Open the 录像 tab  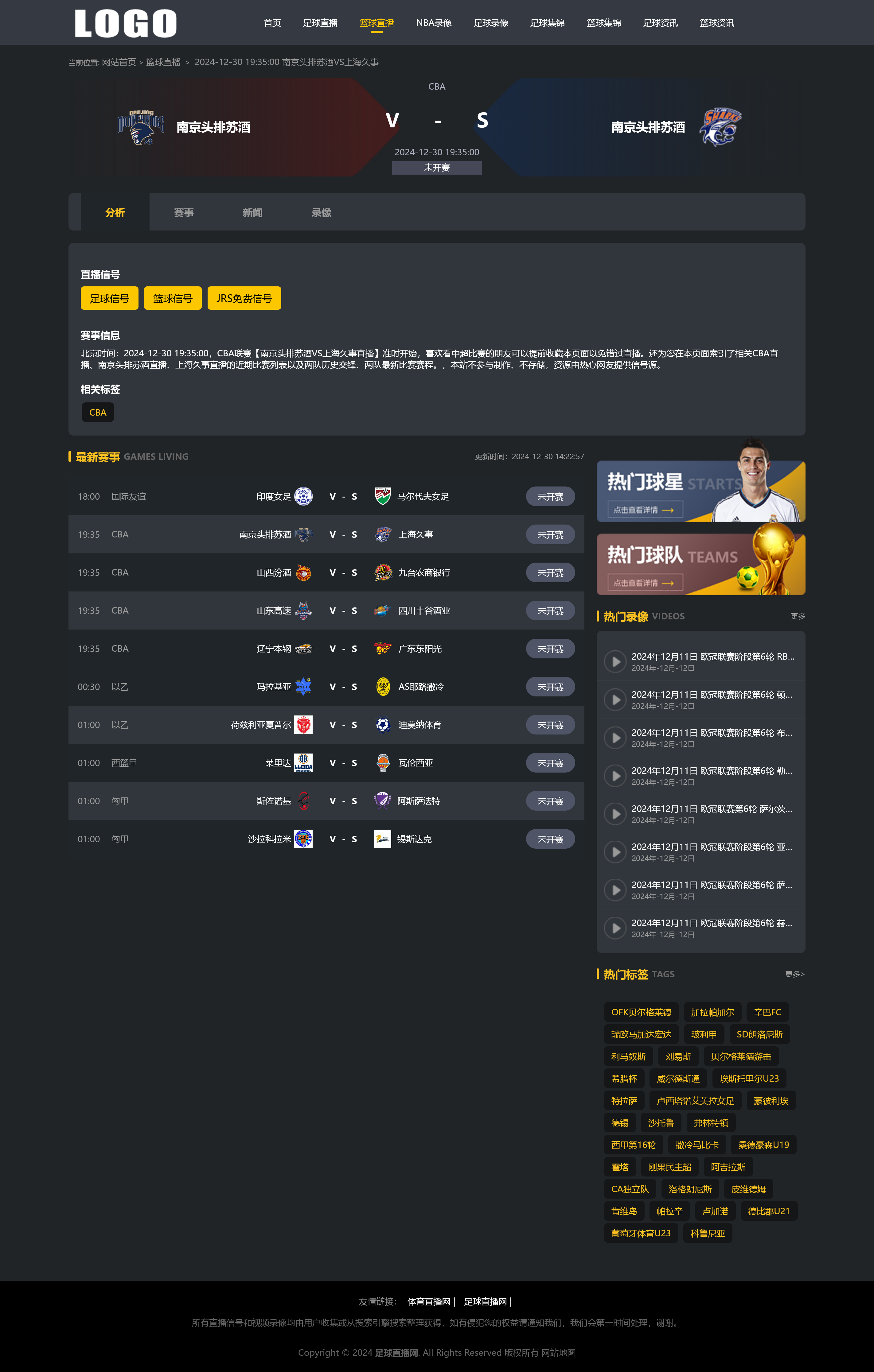pyautogui.click(x=322, y=212)
